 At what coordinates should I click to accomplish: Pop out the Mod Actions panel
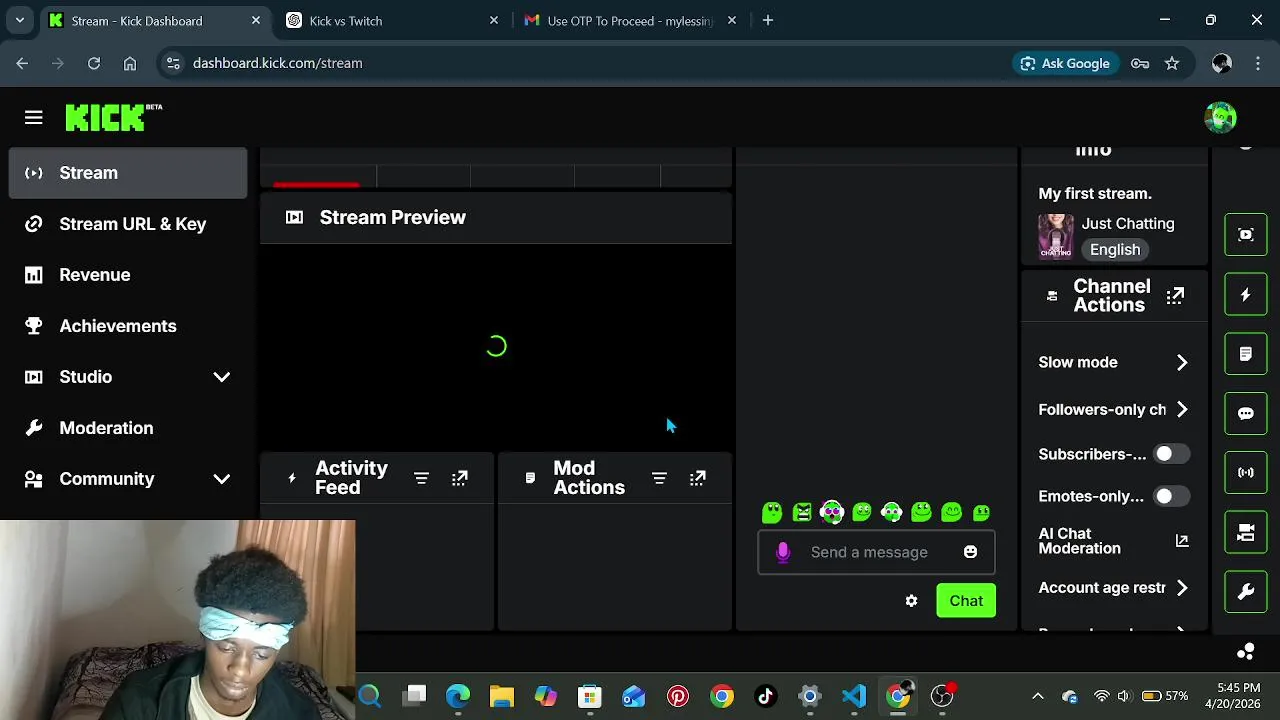click(698, 479)
